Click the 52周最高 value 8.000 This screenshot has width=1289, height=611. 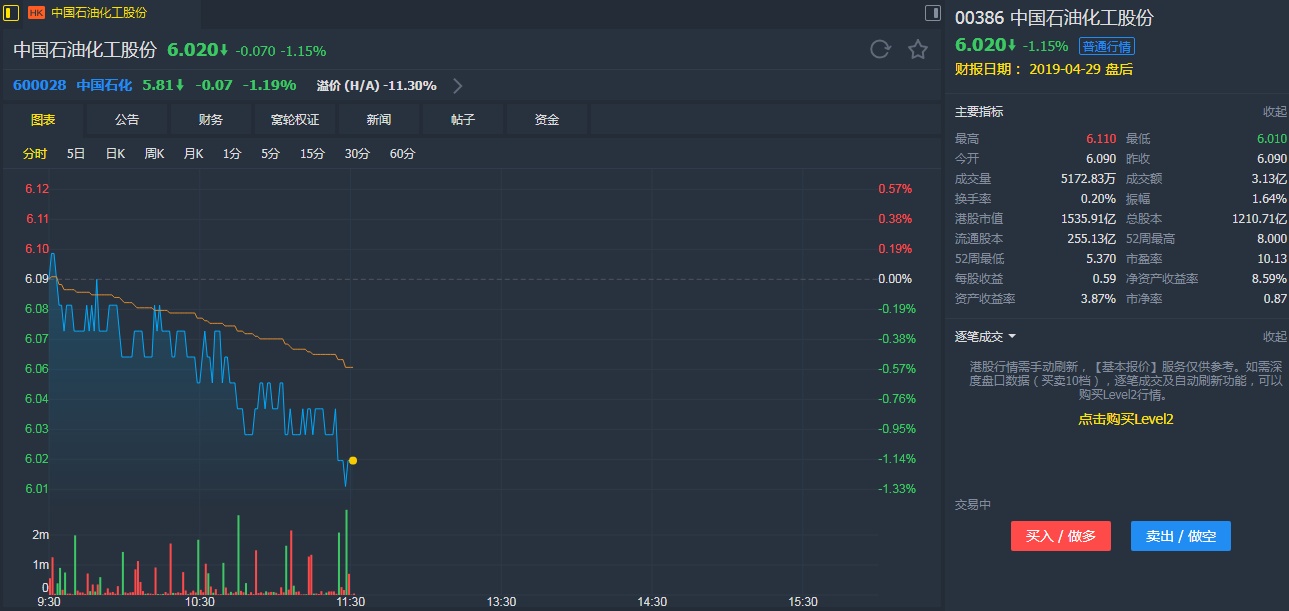(x=1272, y=239)
